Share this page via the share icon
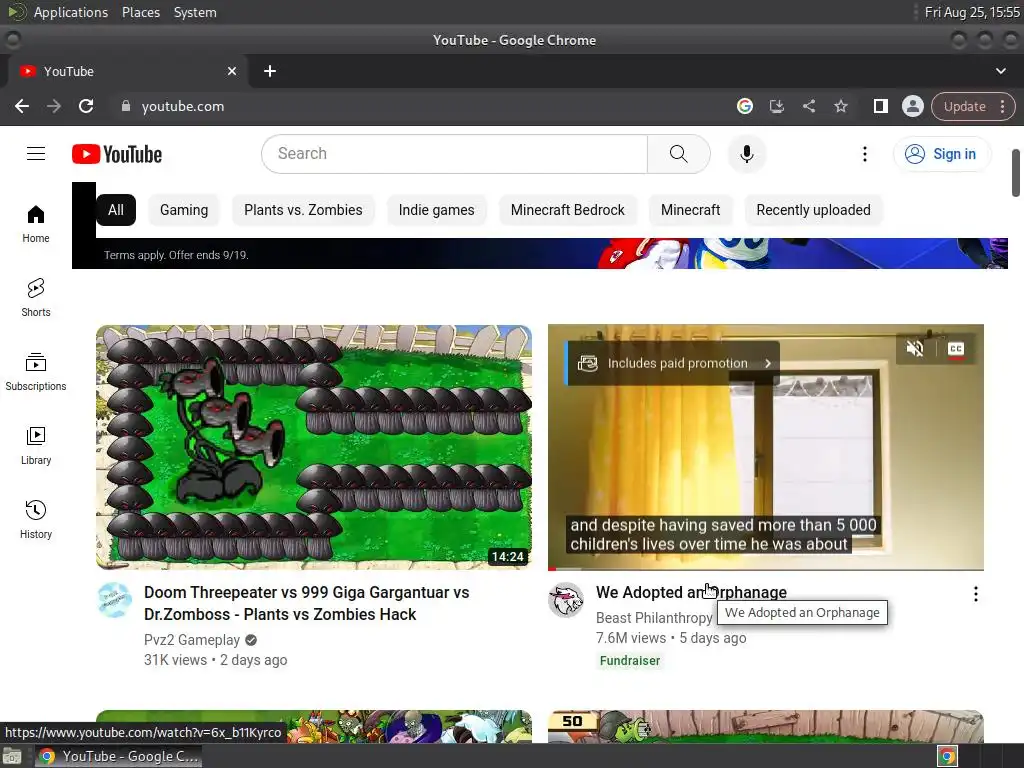This screenshot has width=1024, height=768. [808, 106]
